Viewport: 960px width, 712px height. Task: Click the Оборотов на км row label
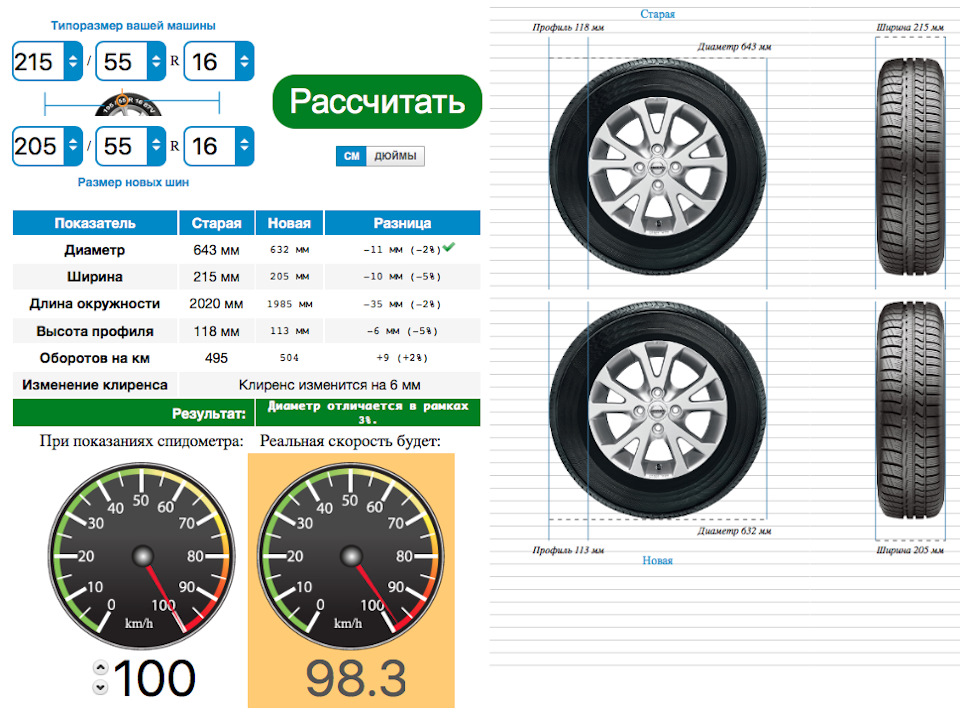[95, 358]
